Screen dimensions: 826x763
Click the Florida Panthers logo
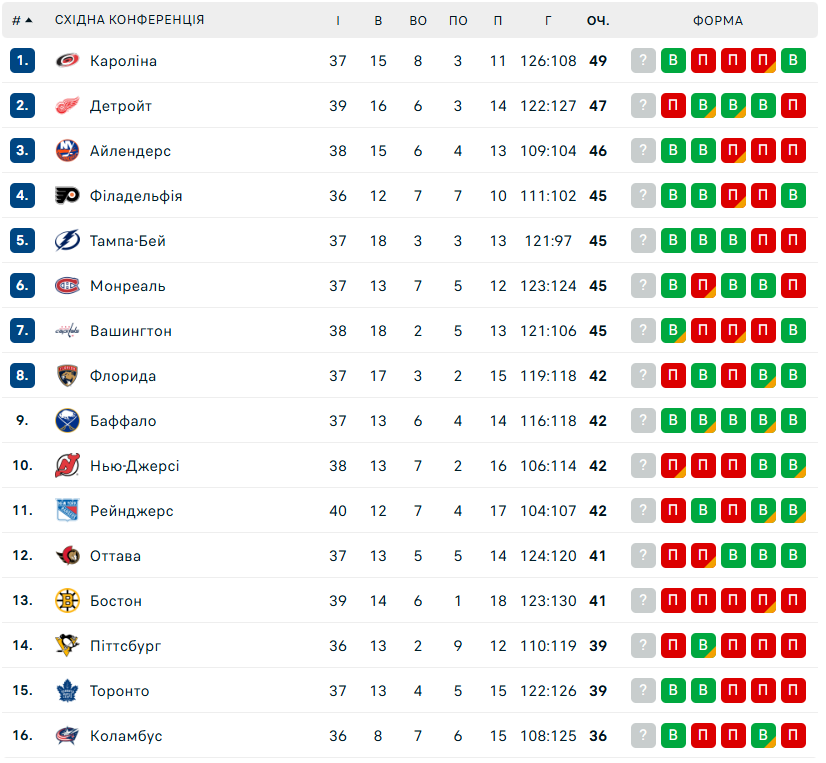67,376
